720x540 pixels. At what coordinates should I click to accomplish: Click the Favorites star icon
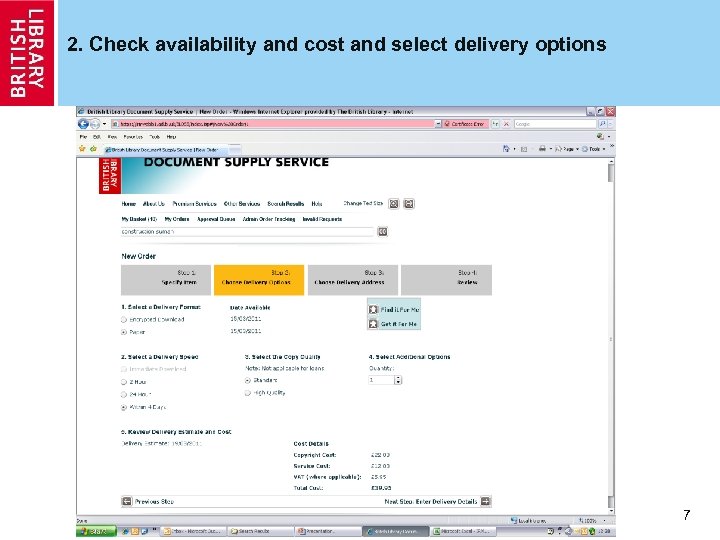pyautogui.click(x=82, y=149)
